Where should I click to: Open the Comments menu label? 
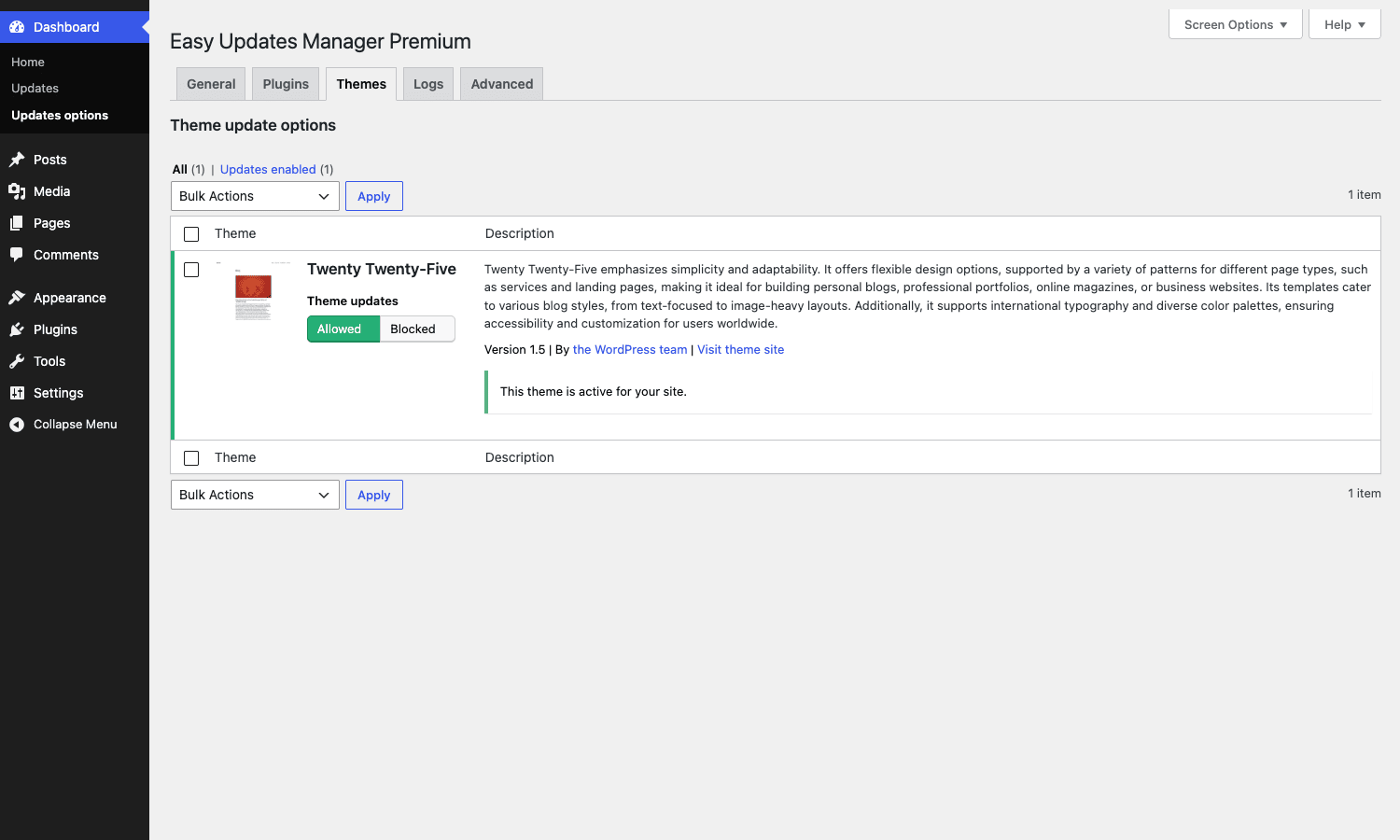pyautogui.click(x=66, y=255)
